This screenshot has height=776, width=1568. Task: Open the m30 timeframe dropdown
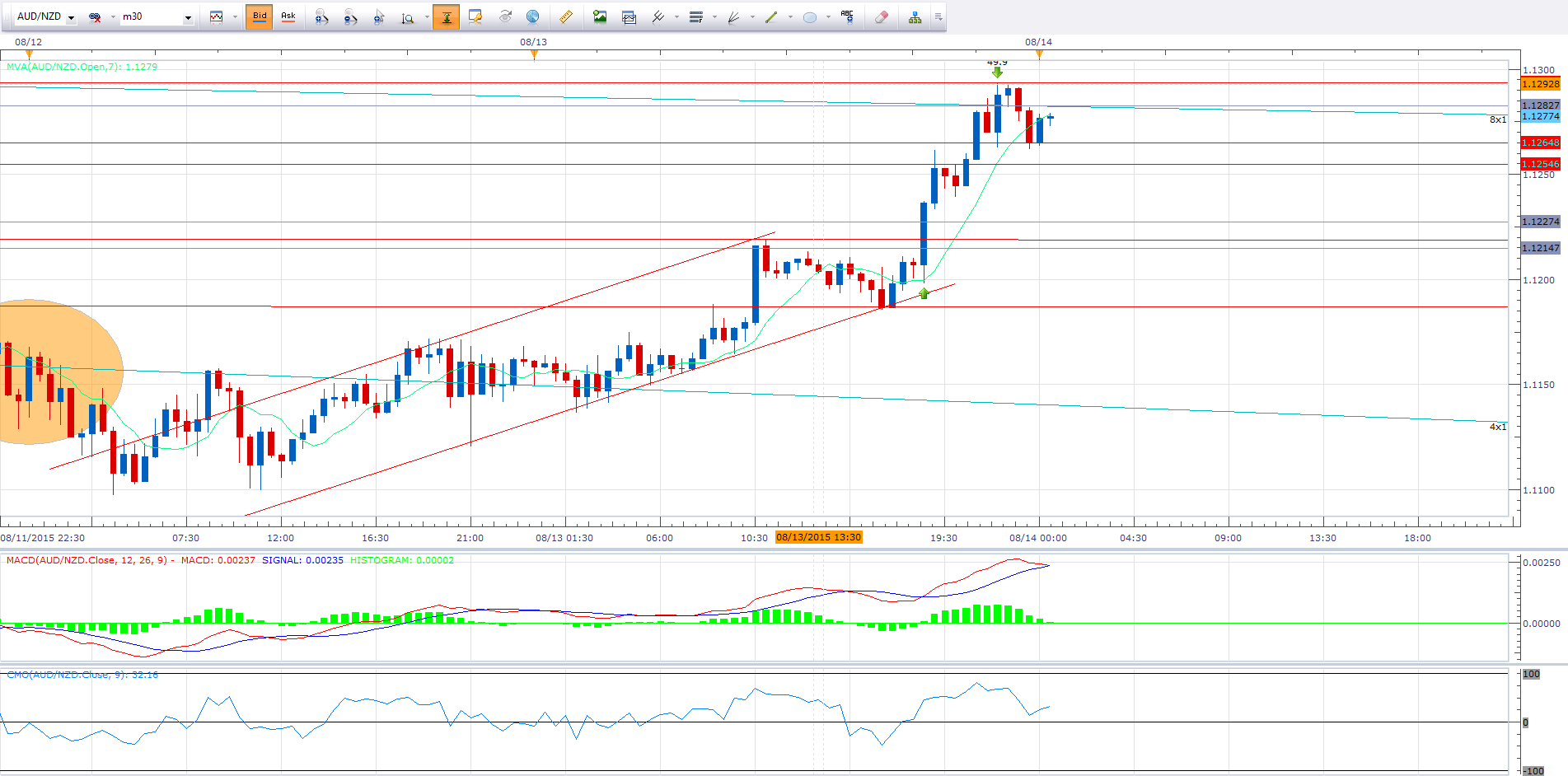tap(188, 17)
